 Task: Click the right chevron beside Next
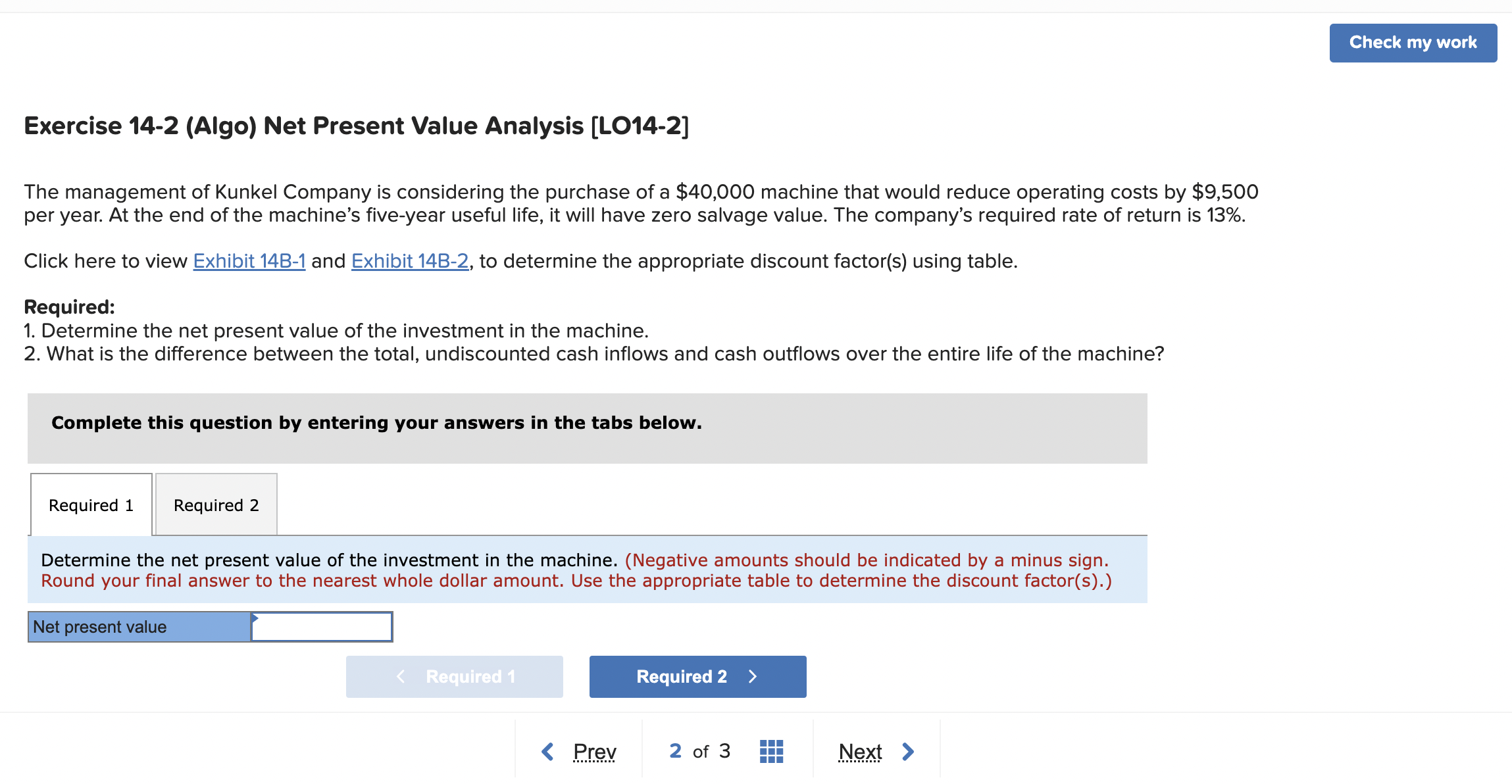pos(909,750)
